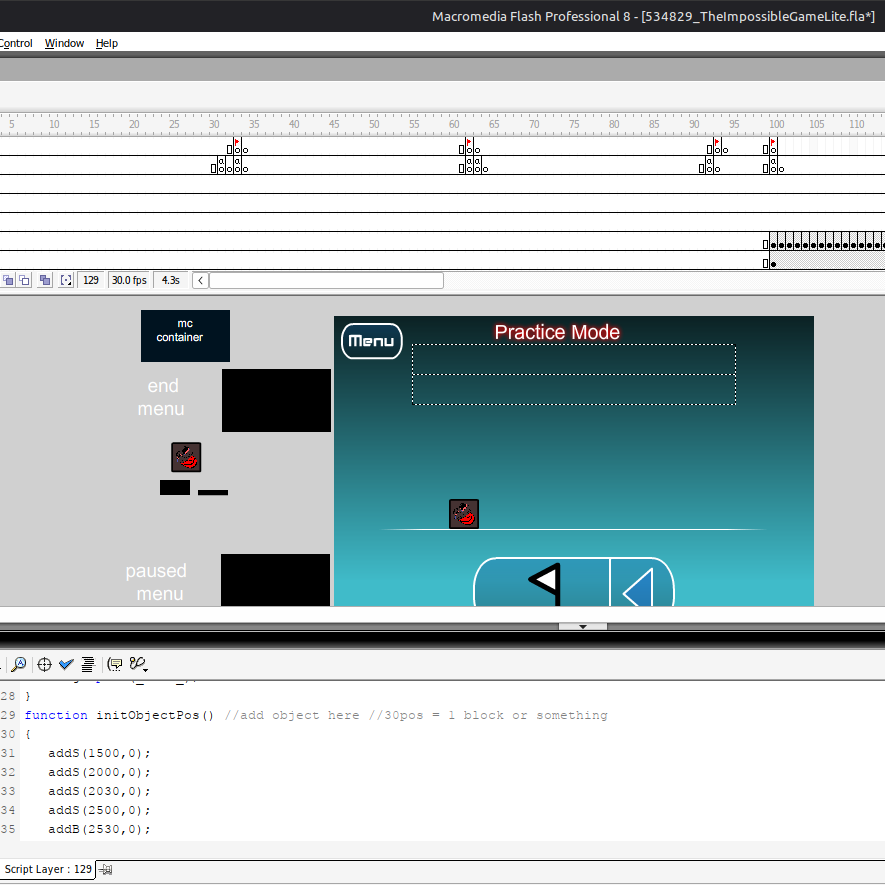Select the Practice Mode title text
Image resolution: width=885 pixels, height=885 pixels.
tap(557, 332)
